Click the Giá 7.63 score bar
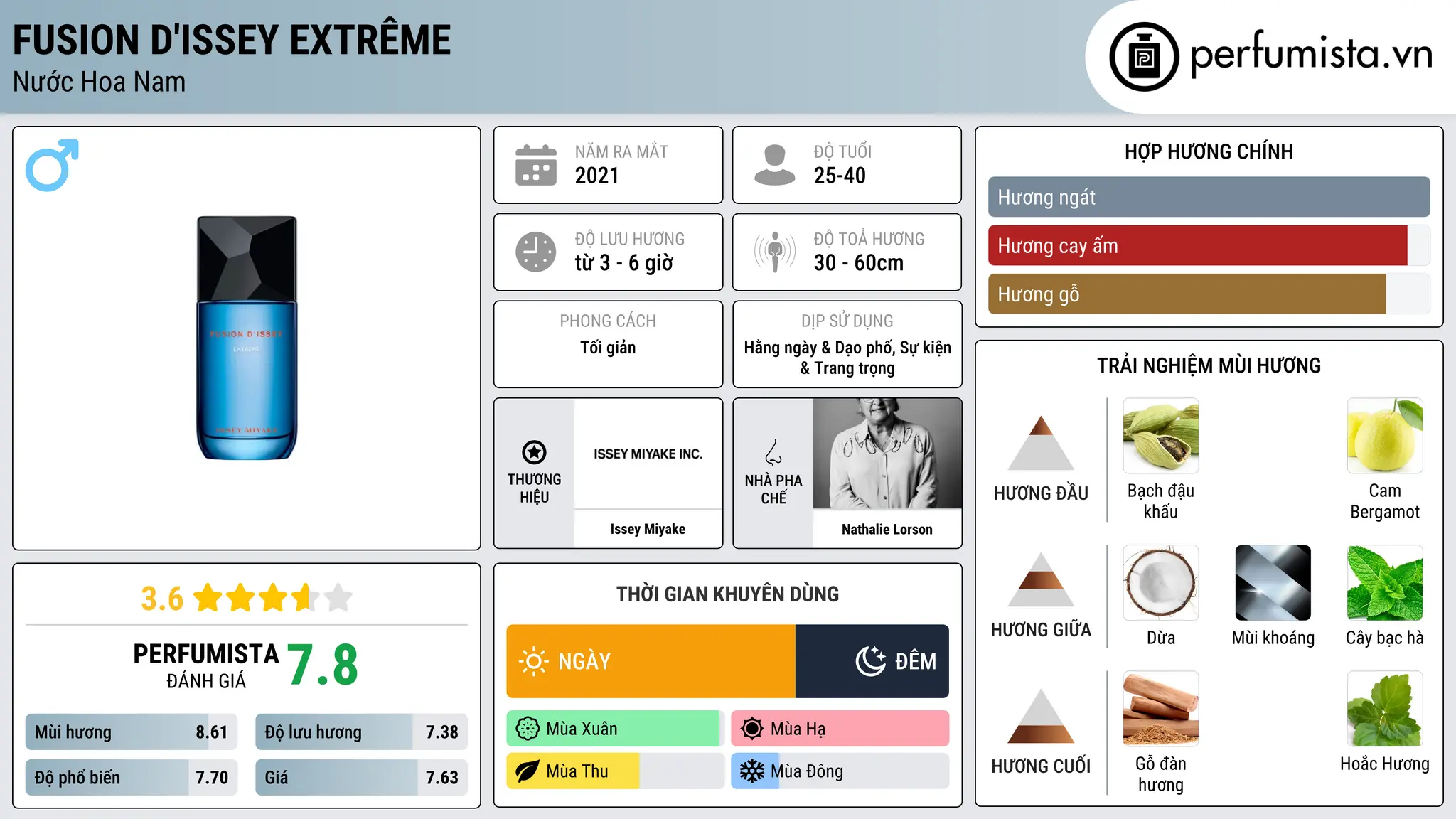 coord(361,777)
